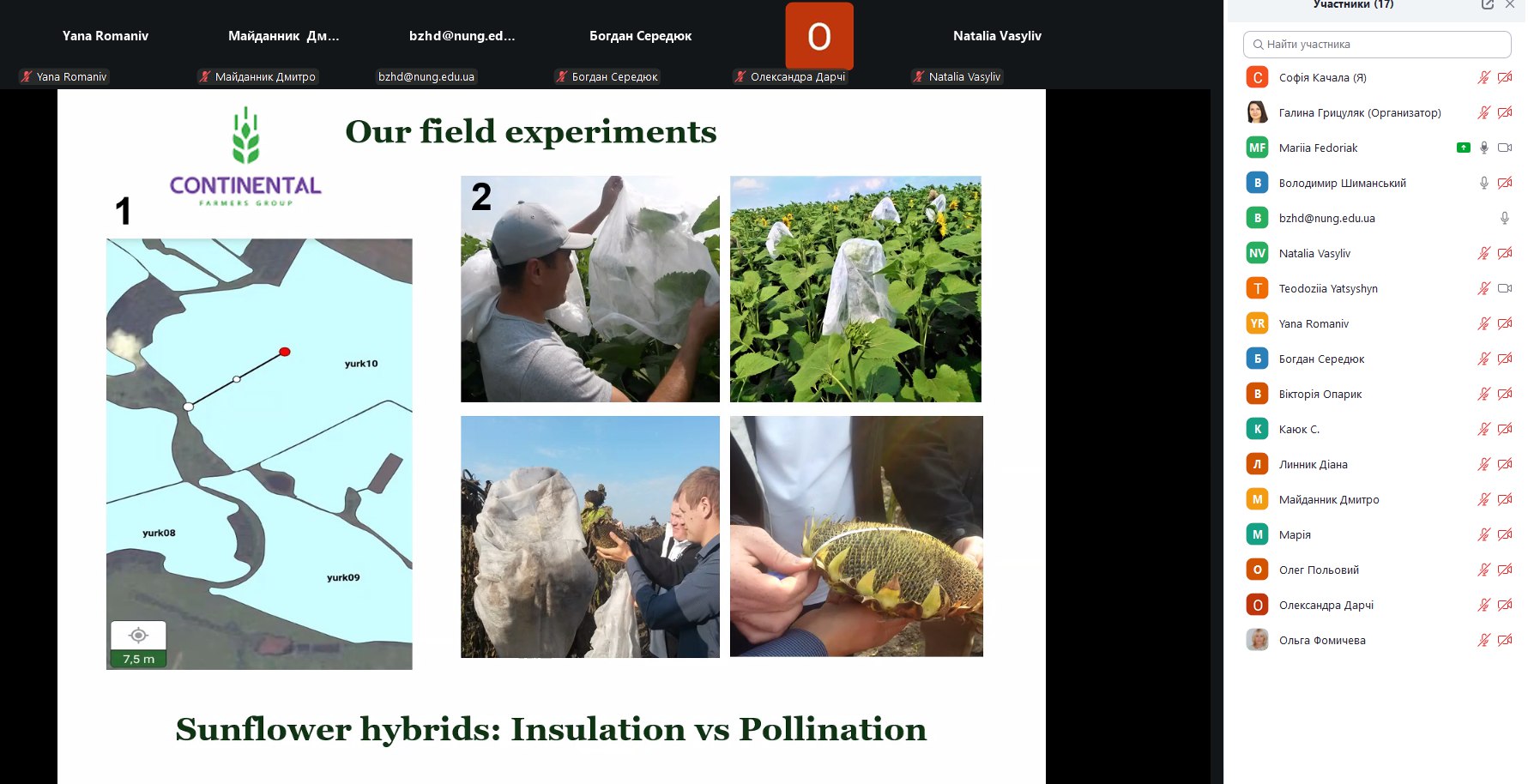Click Володимир Шиманський's microphone icon

(x=1484, y=183)
